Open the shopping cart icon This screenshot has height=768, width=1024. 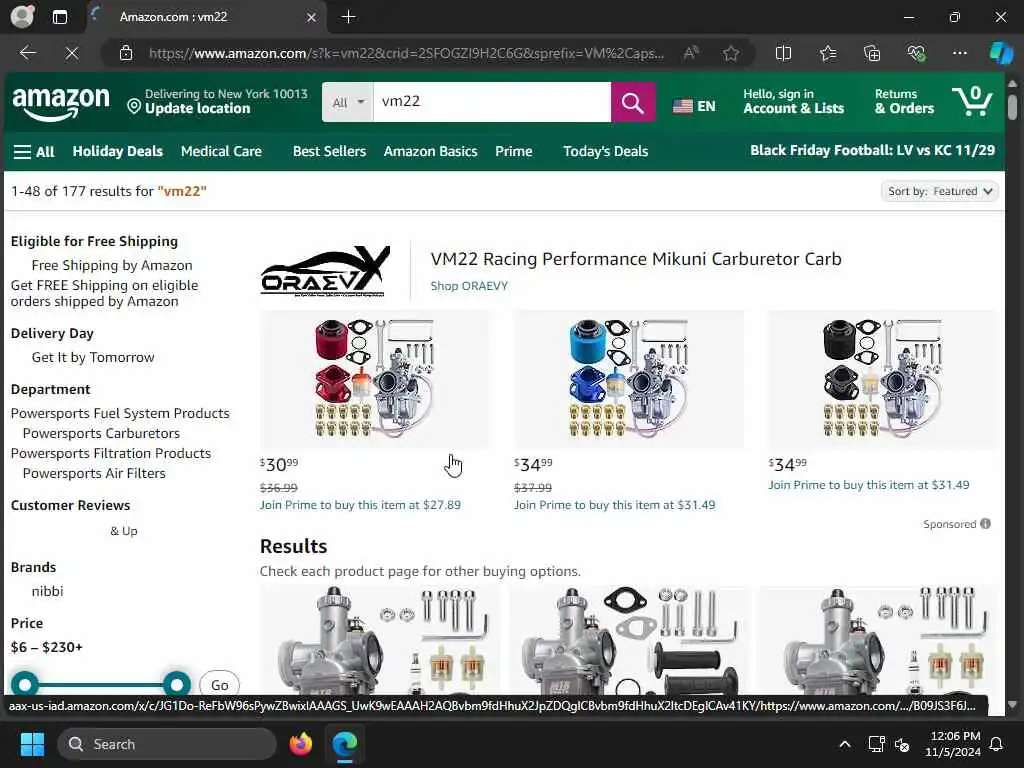972,101
